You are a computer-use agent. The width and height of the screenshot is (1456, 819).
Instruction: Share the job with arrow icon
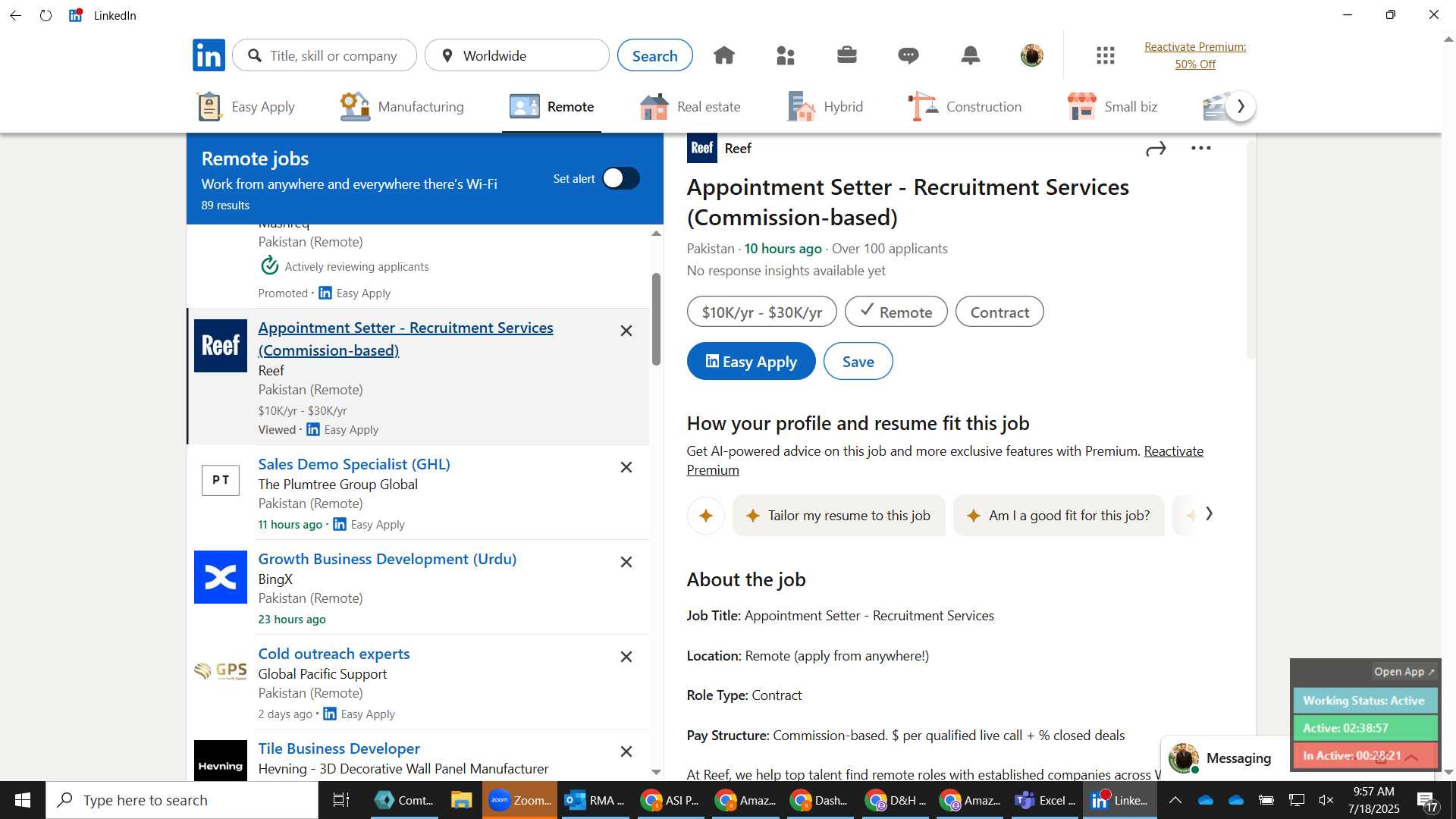(x=1156, y=149)
